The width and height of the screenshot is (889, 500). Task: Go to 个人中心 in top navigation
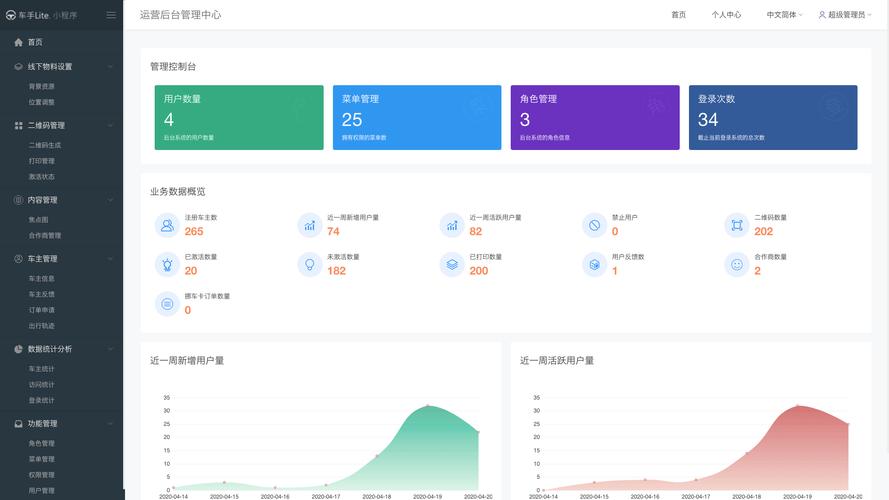(x=726, y=15)
